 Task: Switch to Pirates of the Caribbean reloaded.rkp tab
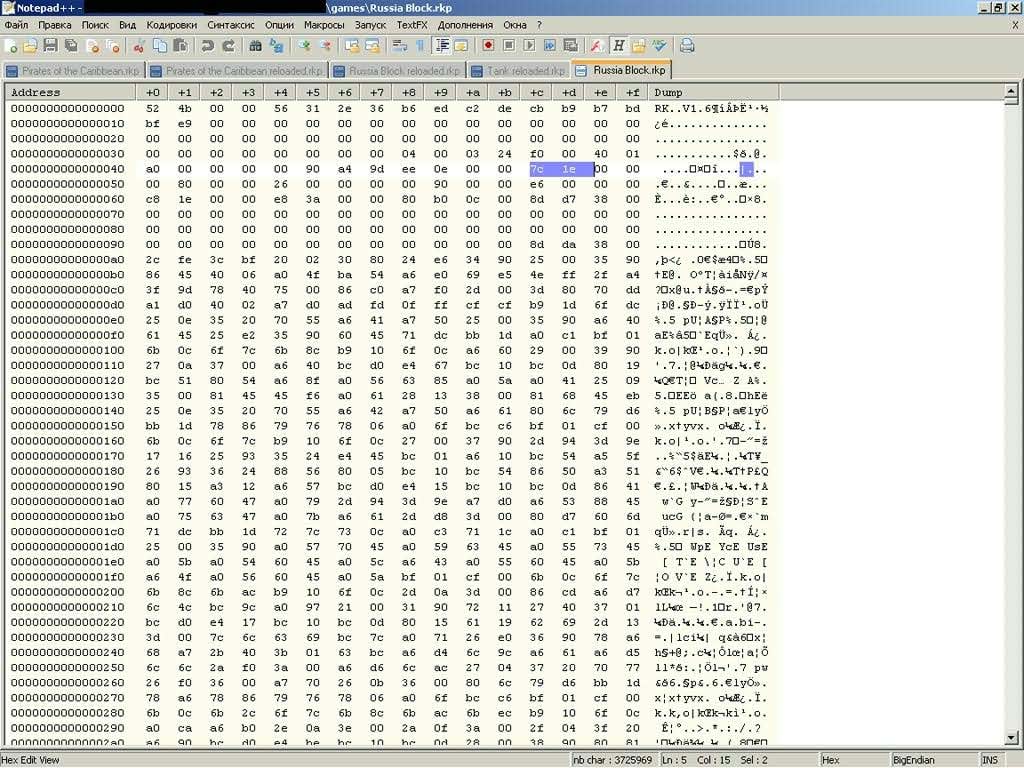tap(236, 71)
